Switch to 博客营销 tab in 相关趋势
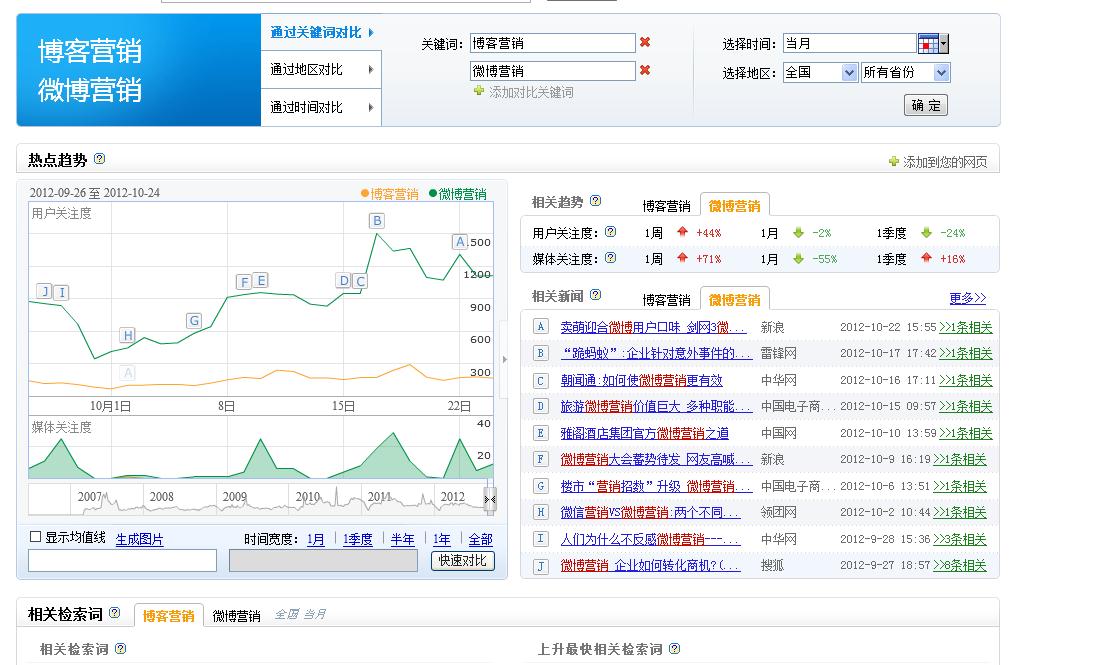This screenshot has height=665, width=1112. click(666, 206)
